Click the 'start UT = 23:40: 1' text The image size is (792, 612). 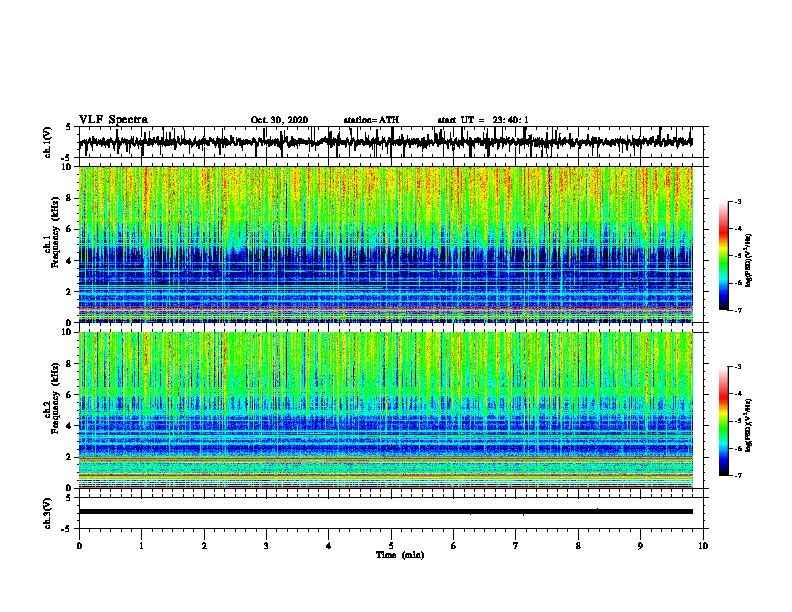coord(483,120)
